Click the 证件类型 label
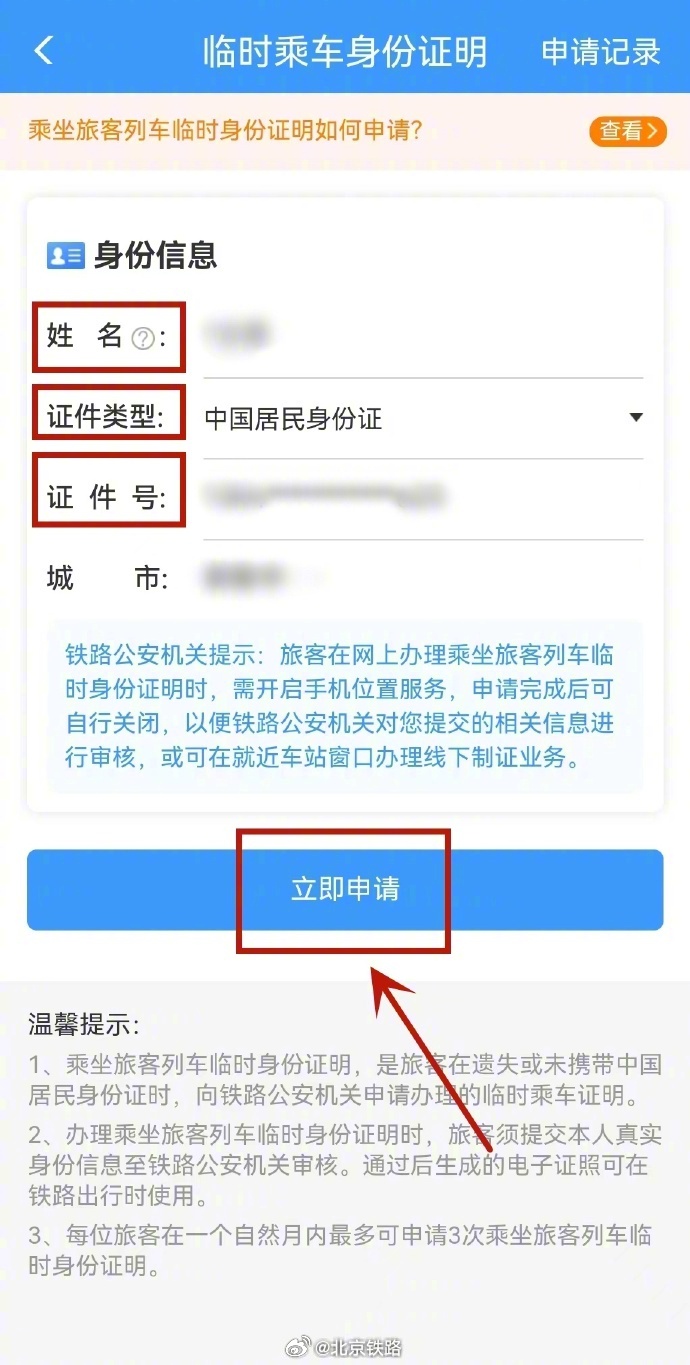This screenshot has height=1365, width=690. pyautogui.click(x=106, y=416)
